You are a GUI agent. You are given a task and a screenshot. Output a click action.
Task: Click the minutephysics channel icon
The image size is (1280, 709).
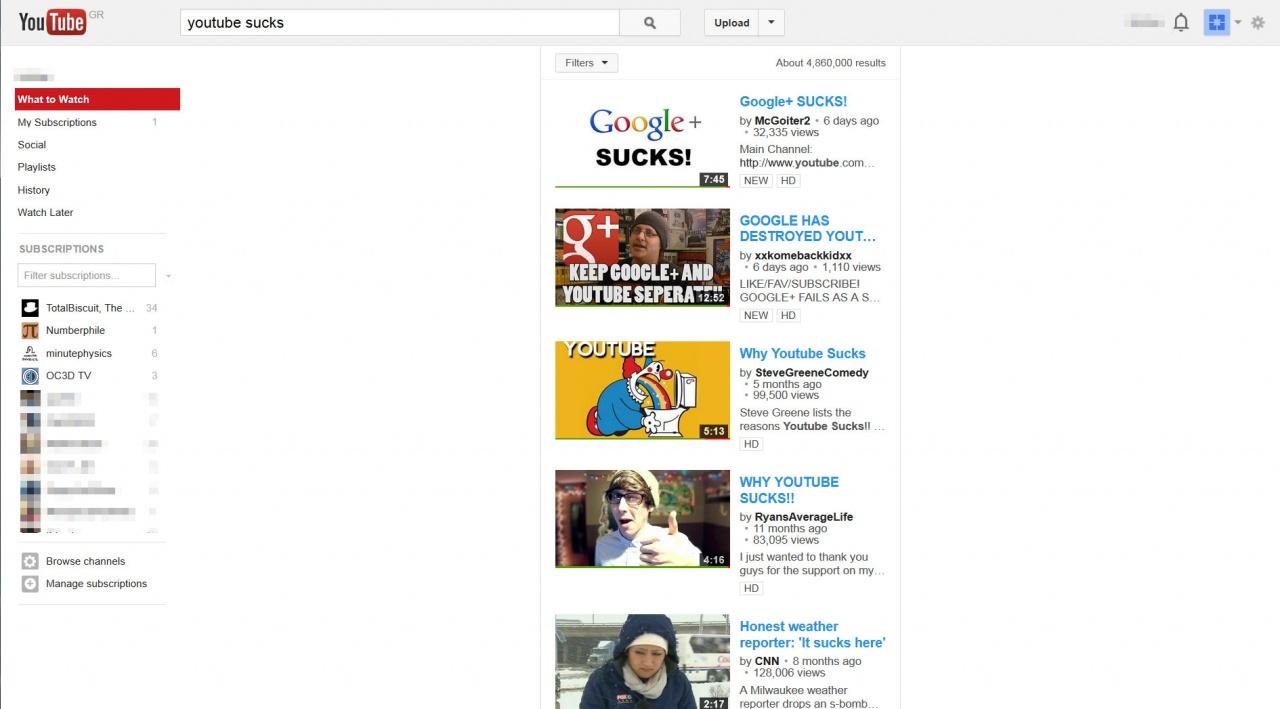30,353
